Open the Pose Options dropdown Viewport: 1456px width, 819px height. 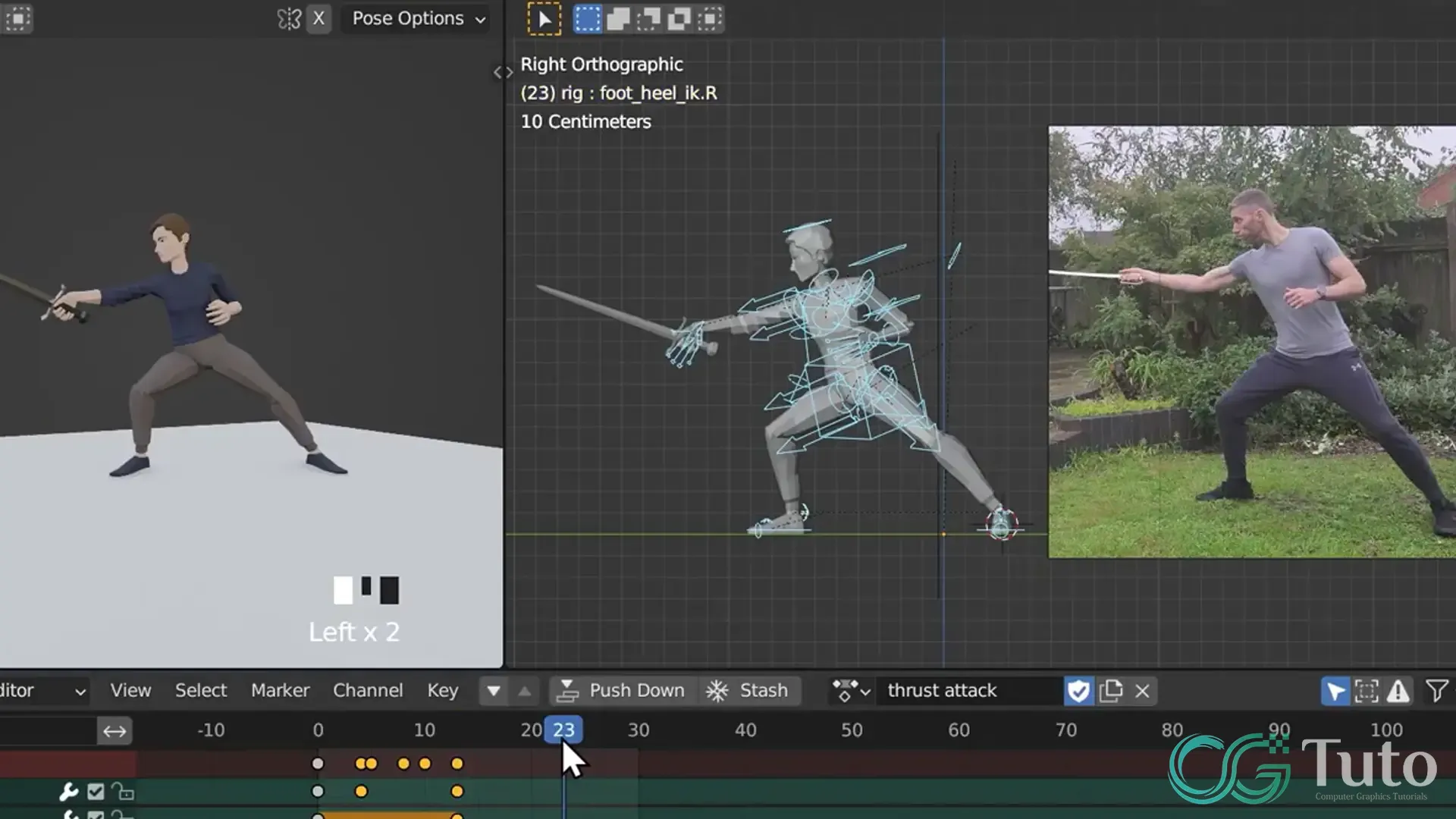click(x=416, y=19)
